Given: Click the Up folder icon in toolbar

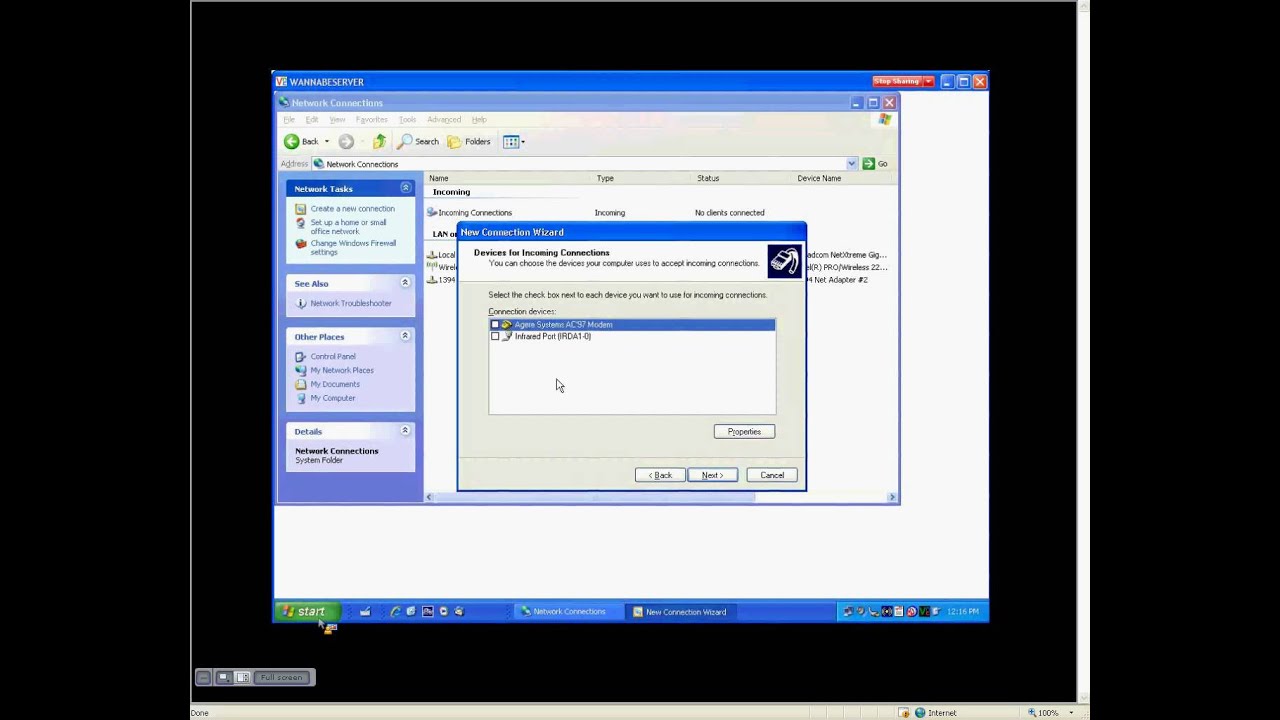Looking at the screenshot, I should 379,142.
